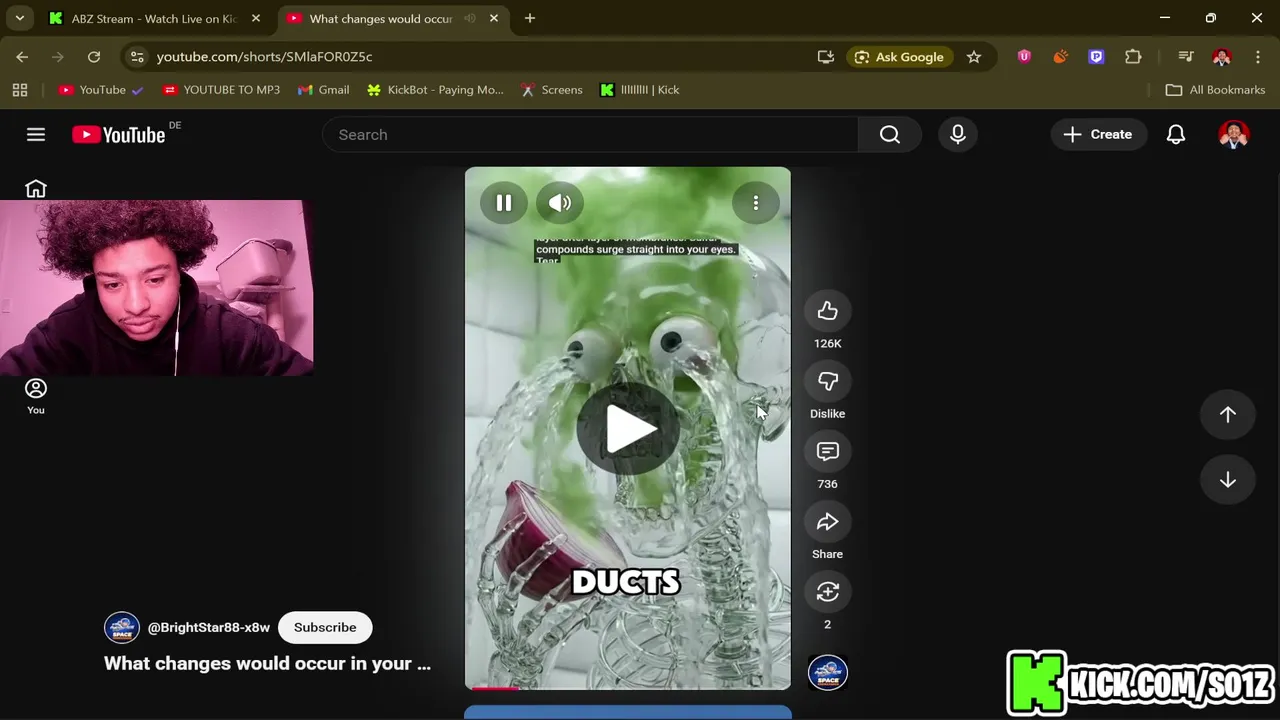The image size is (1280, 720).
Task: Go to the next Short with down arrow
Action: 1227,480
